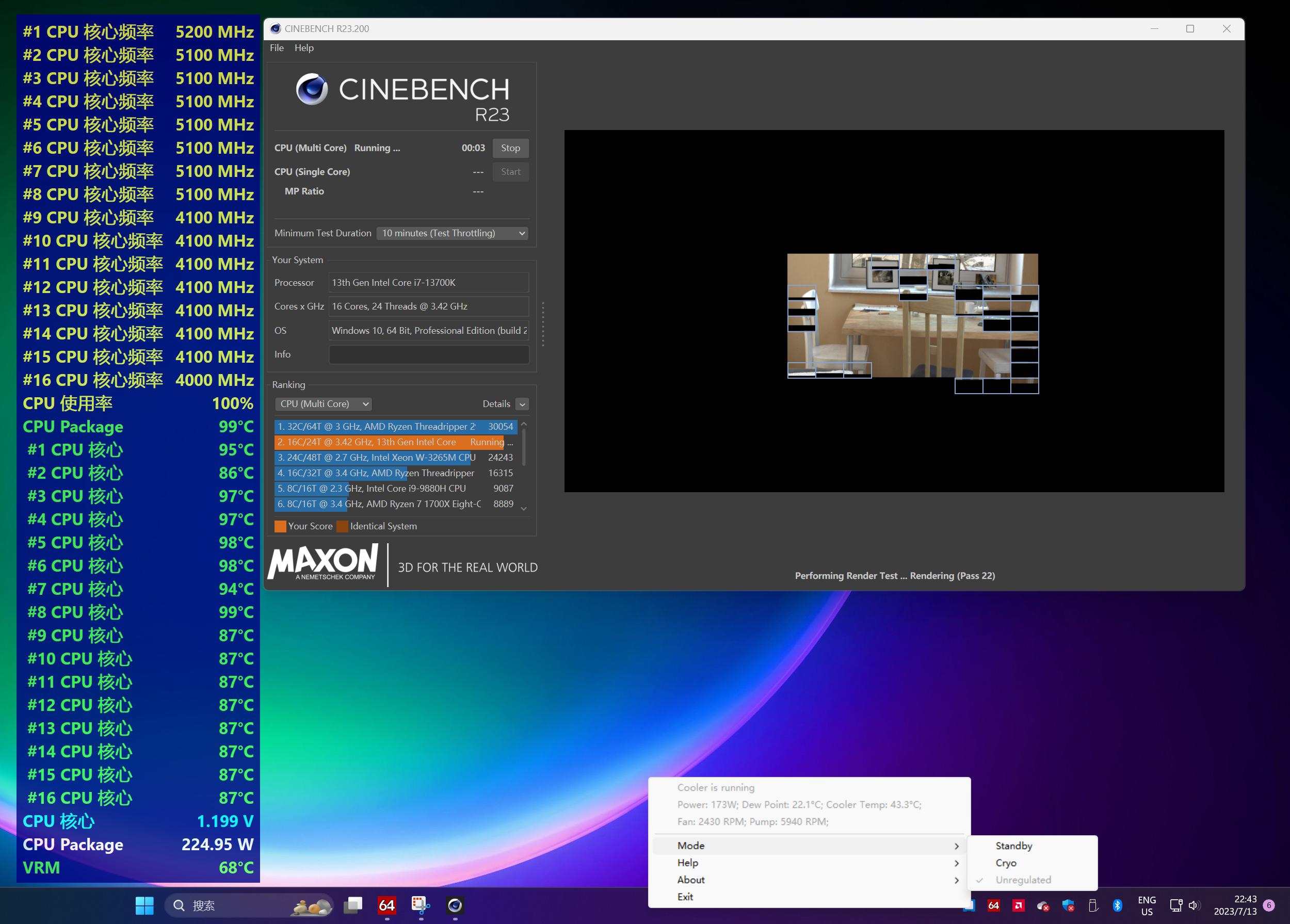The width and height of the screenshot is (1290, 924).
Task: Select the checked Unregulated mode option
Action: click(x=1023, y=880)
